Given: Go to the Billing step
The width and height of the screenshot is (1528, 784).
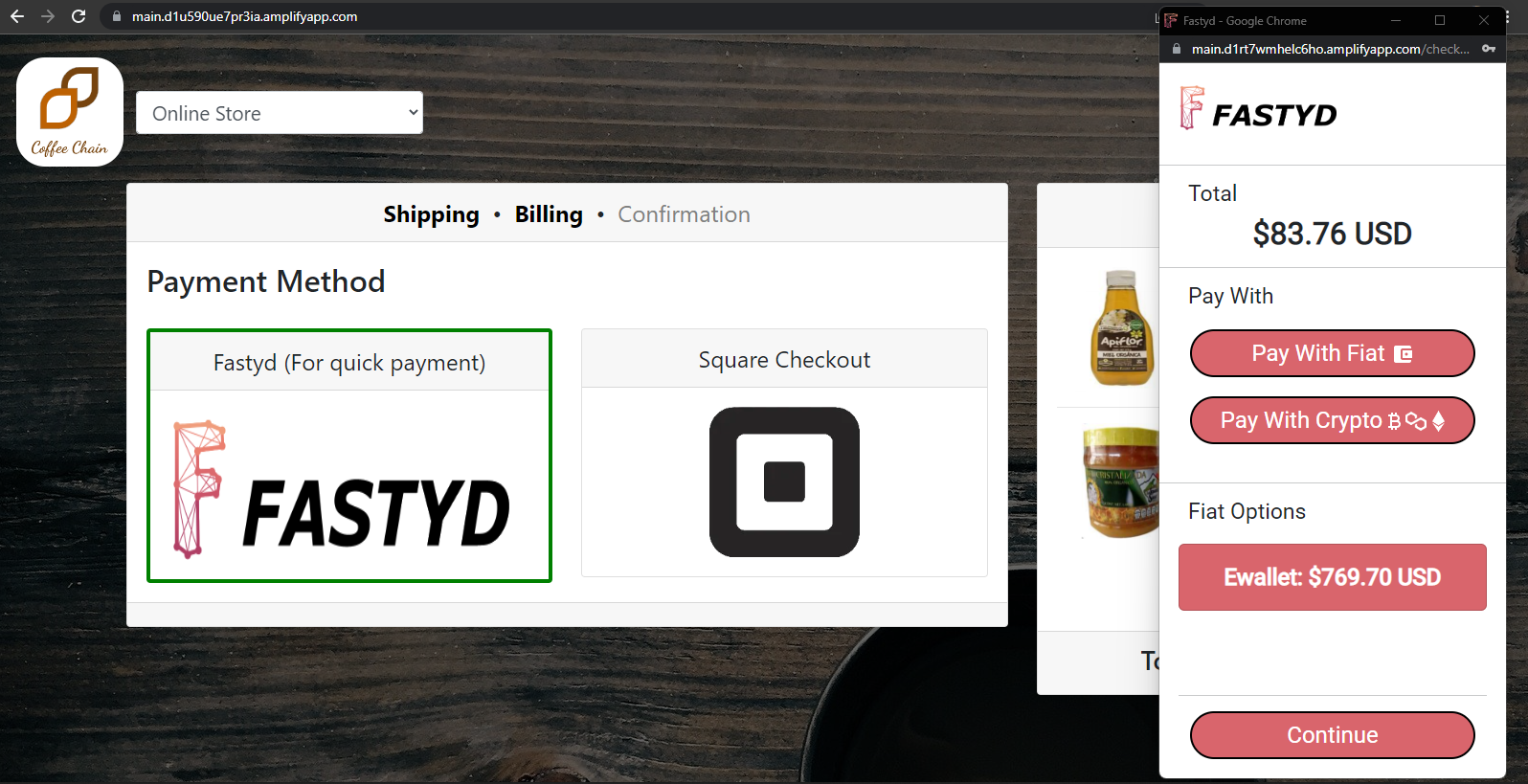Looking at the screenshot, I should click(x=549, y=214).
